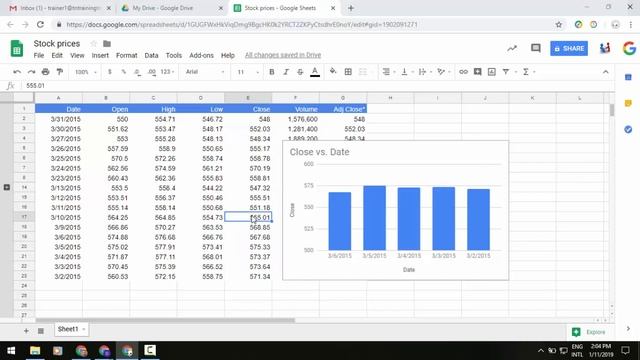
Task: Open the activity trend icon
Action: 512,48
